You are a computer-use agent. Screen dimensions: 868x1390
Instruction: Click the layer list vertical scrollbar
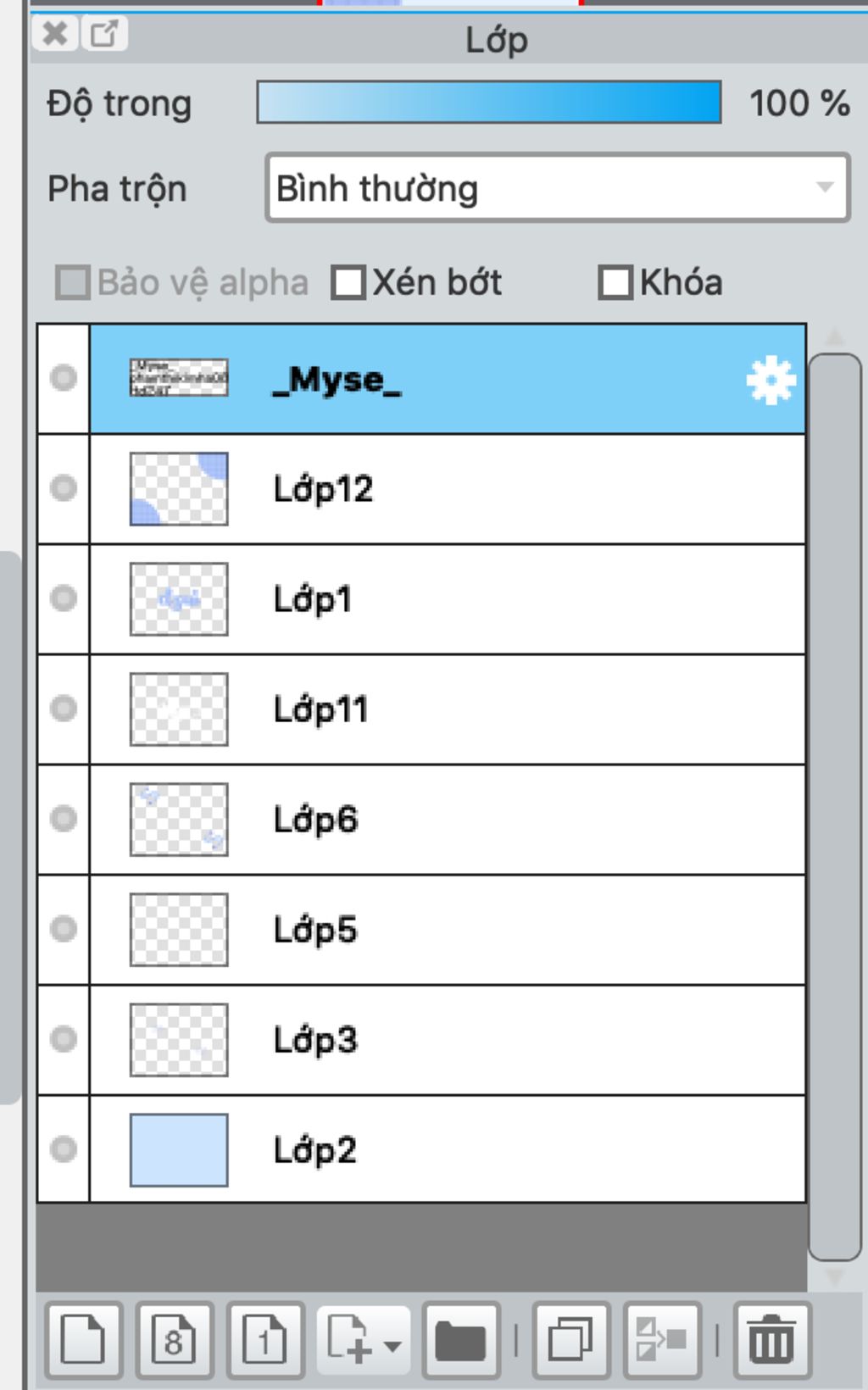tap(834, 805)
